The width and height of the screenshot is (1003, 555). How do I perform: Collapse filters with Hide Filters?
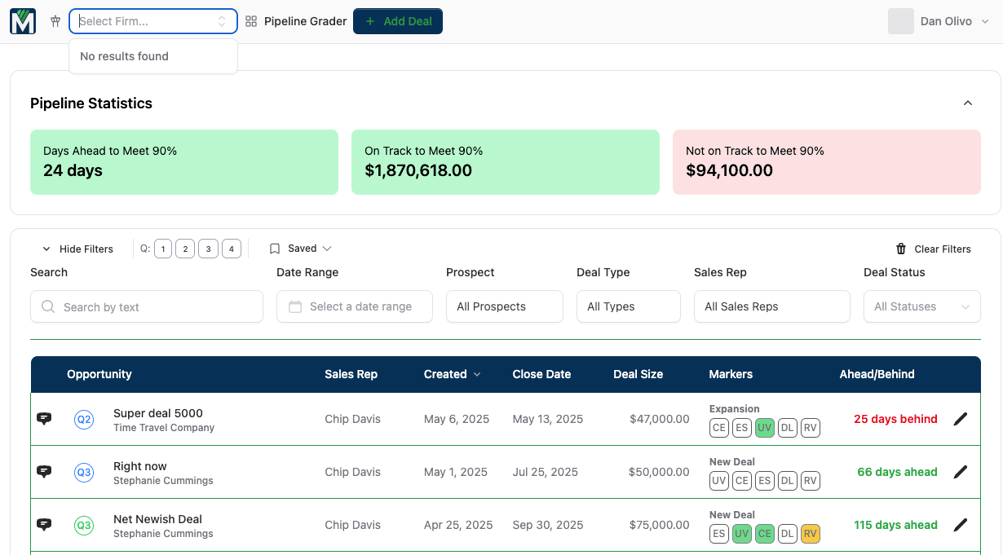pos(77,249)
